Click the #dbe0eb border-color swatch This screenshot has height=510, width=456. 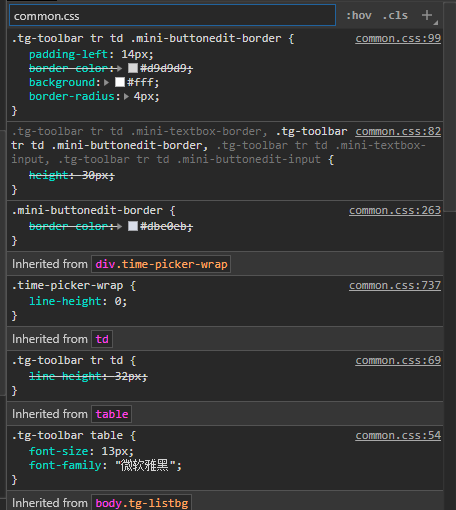133,226
